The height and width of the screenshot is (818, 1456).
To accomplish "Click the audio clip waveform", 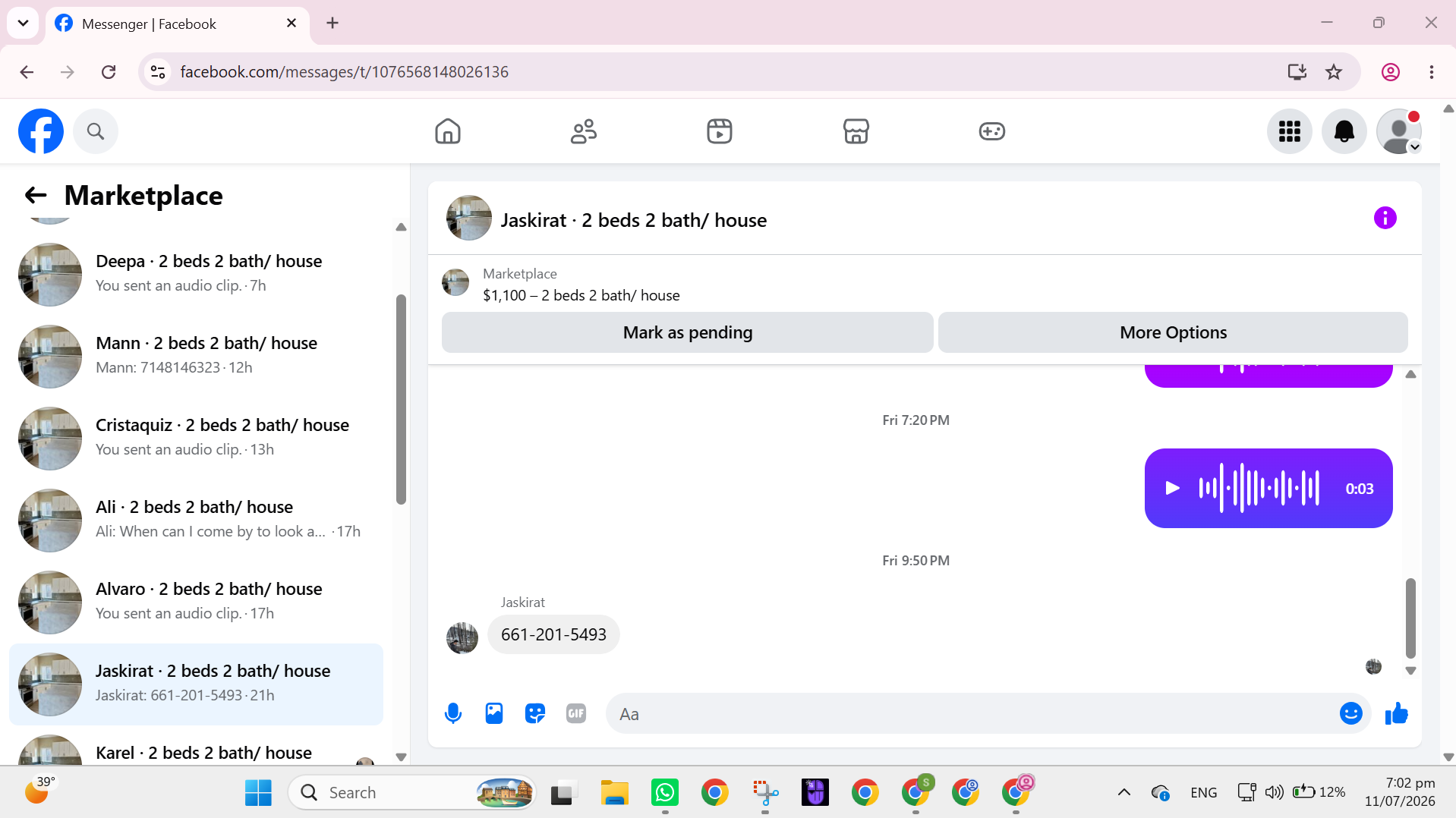I will 1259,488.
